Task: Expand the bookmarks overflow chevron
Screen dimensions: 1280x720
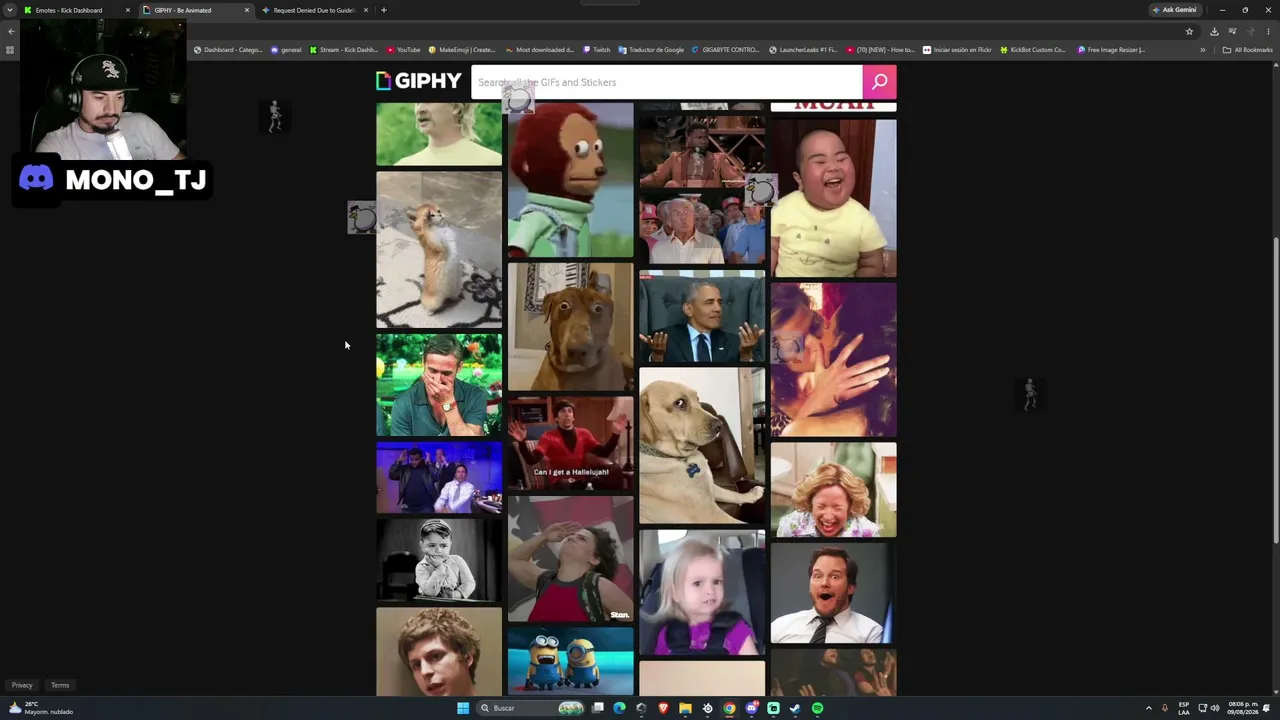Action: tap(1203, 50)
